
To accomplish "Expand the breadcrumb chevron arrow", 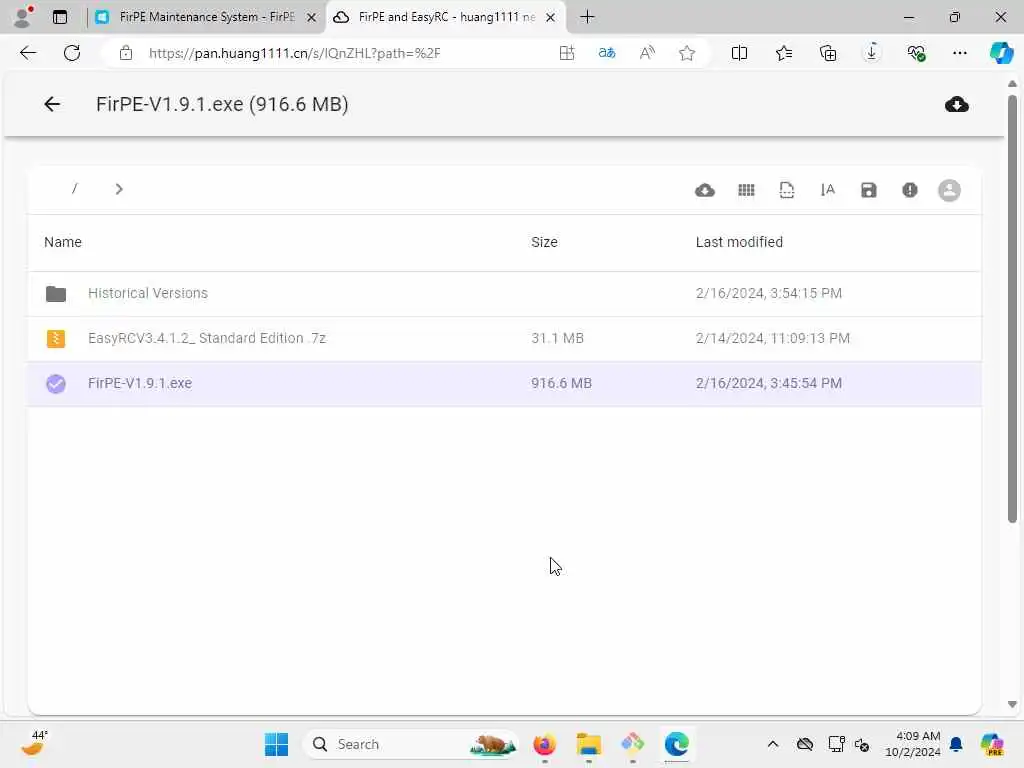I will coord(118,189).
